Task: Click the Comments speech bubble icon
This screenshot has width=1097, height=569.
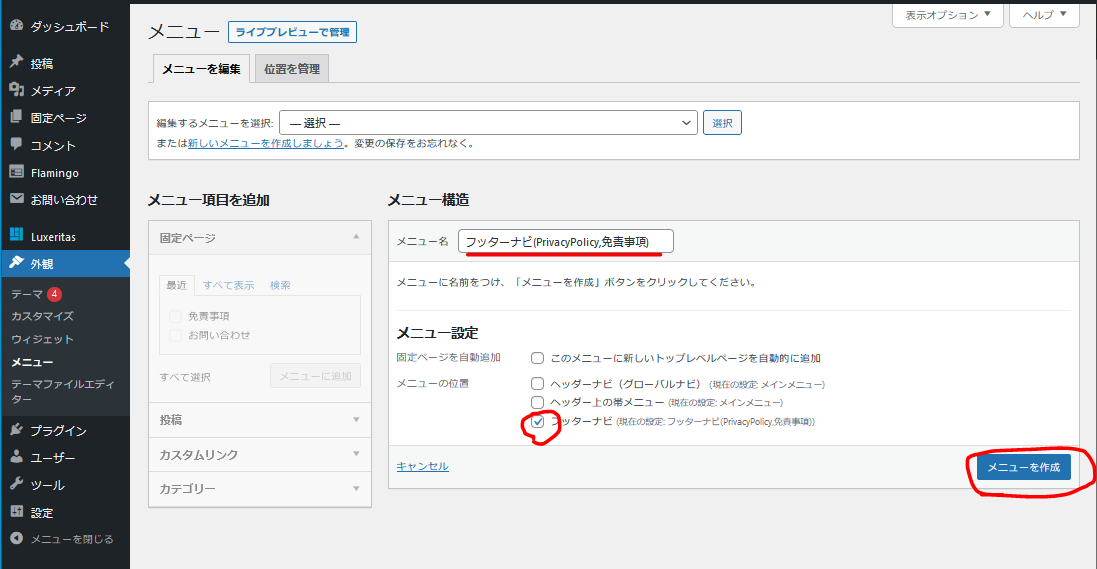Action: pyautogui.click(x=16, y=145)
